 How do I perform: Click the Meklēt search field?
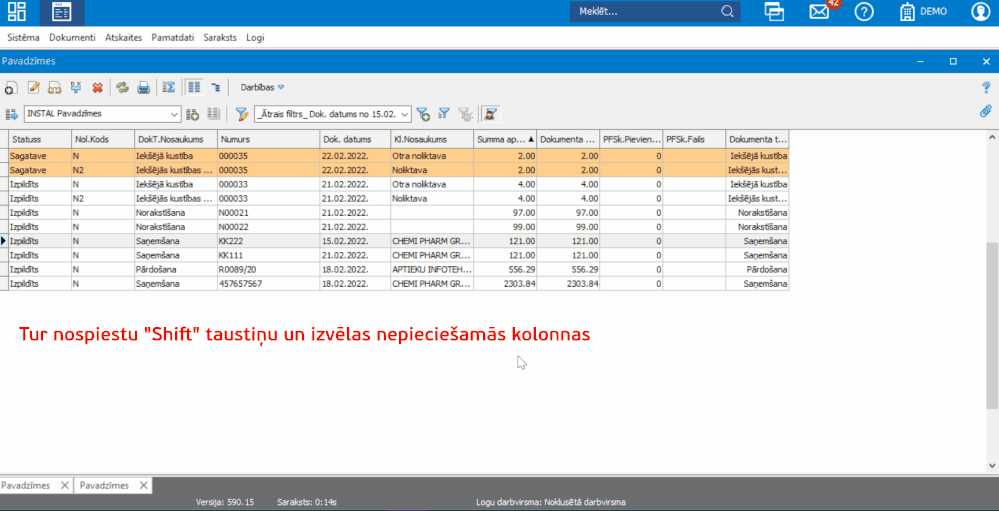pos(648,12)
